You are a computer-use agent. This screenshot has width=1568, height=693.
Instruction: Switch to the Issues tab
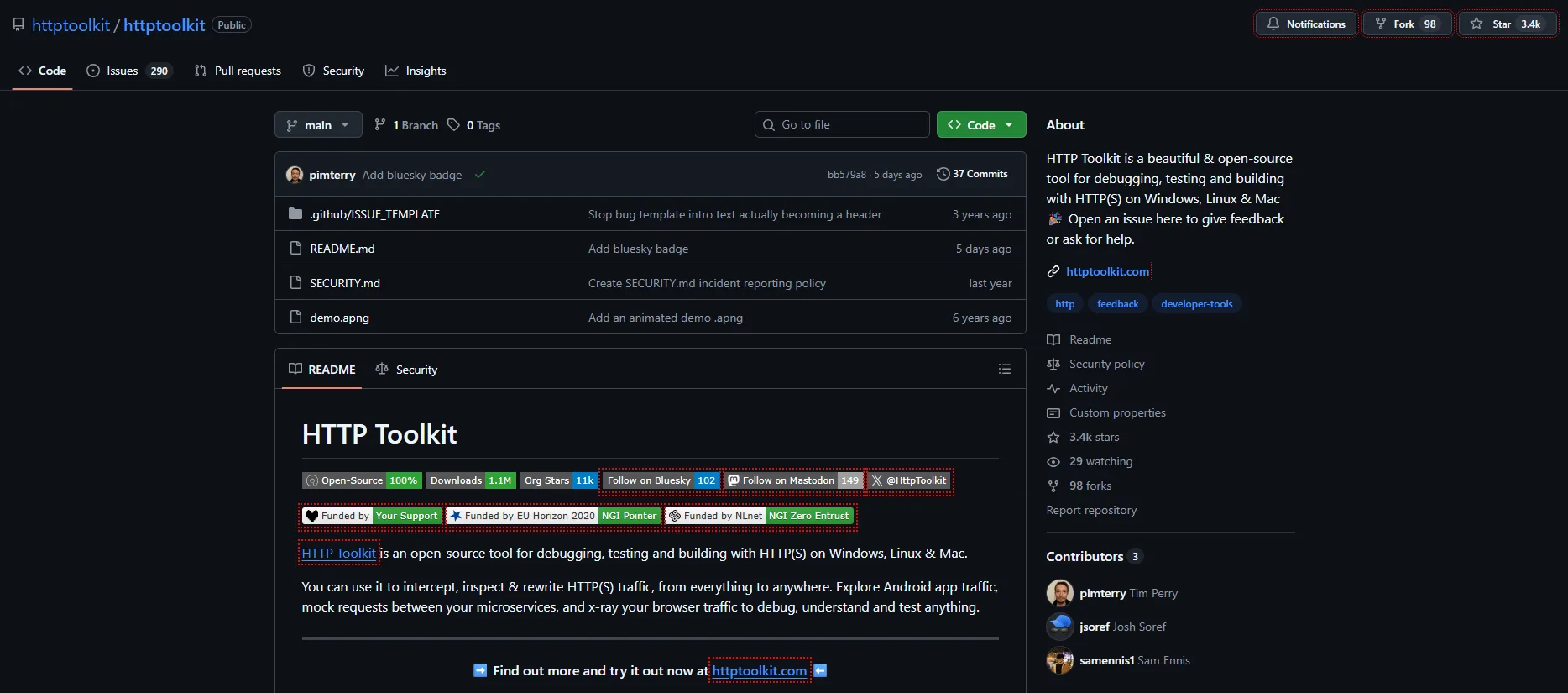click(129, 71)
